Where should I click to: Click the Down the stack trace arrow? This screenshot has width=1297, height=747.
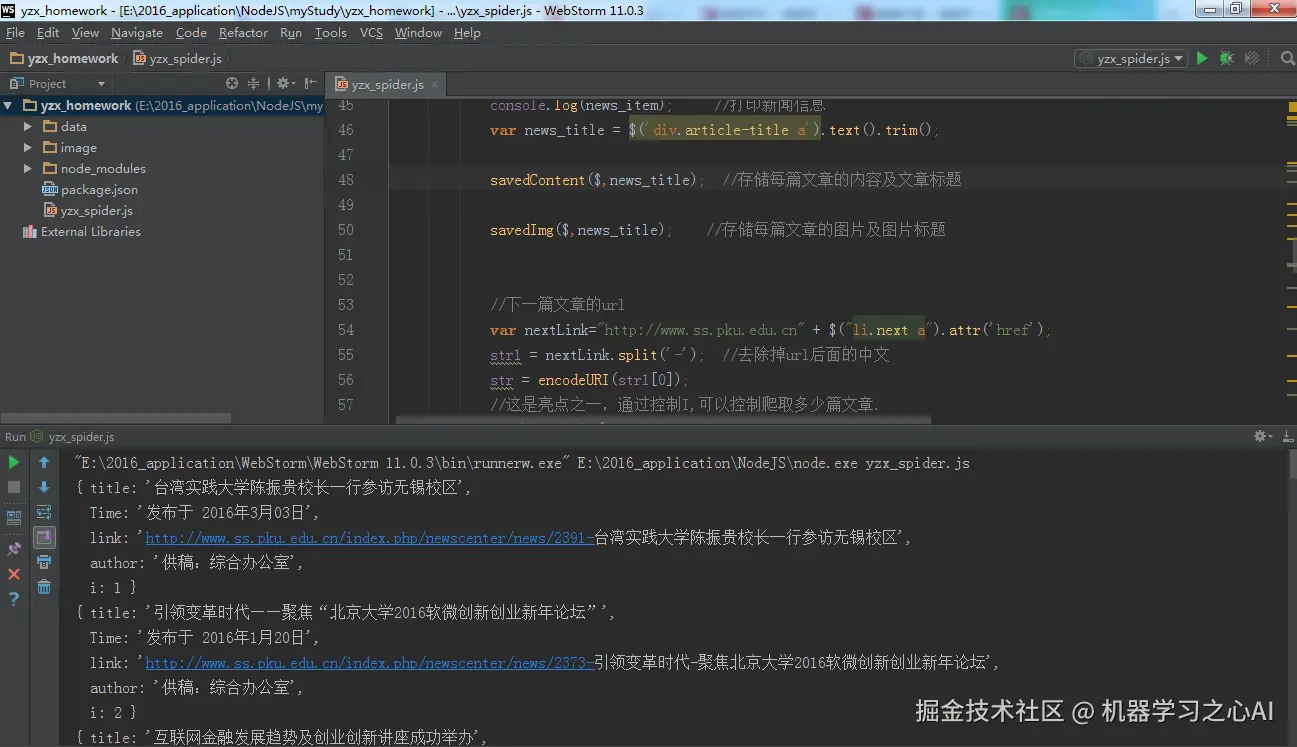coord(44,487)
